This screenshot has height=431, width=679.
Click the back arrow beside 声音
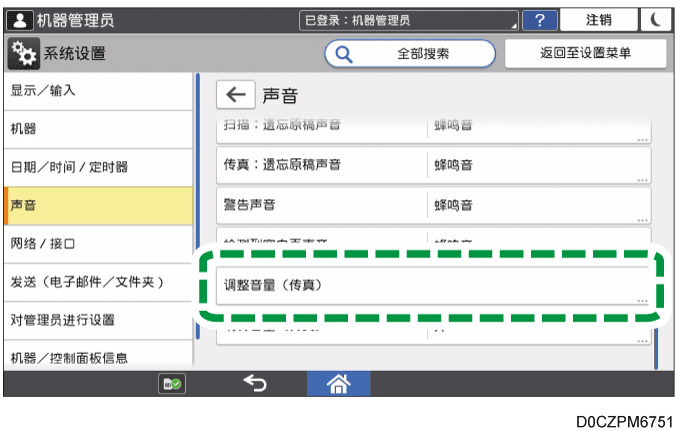(235, 95)
